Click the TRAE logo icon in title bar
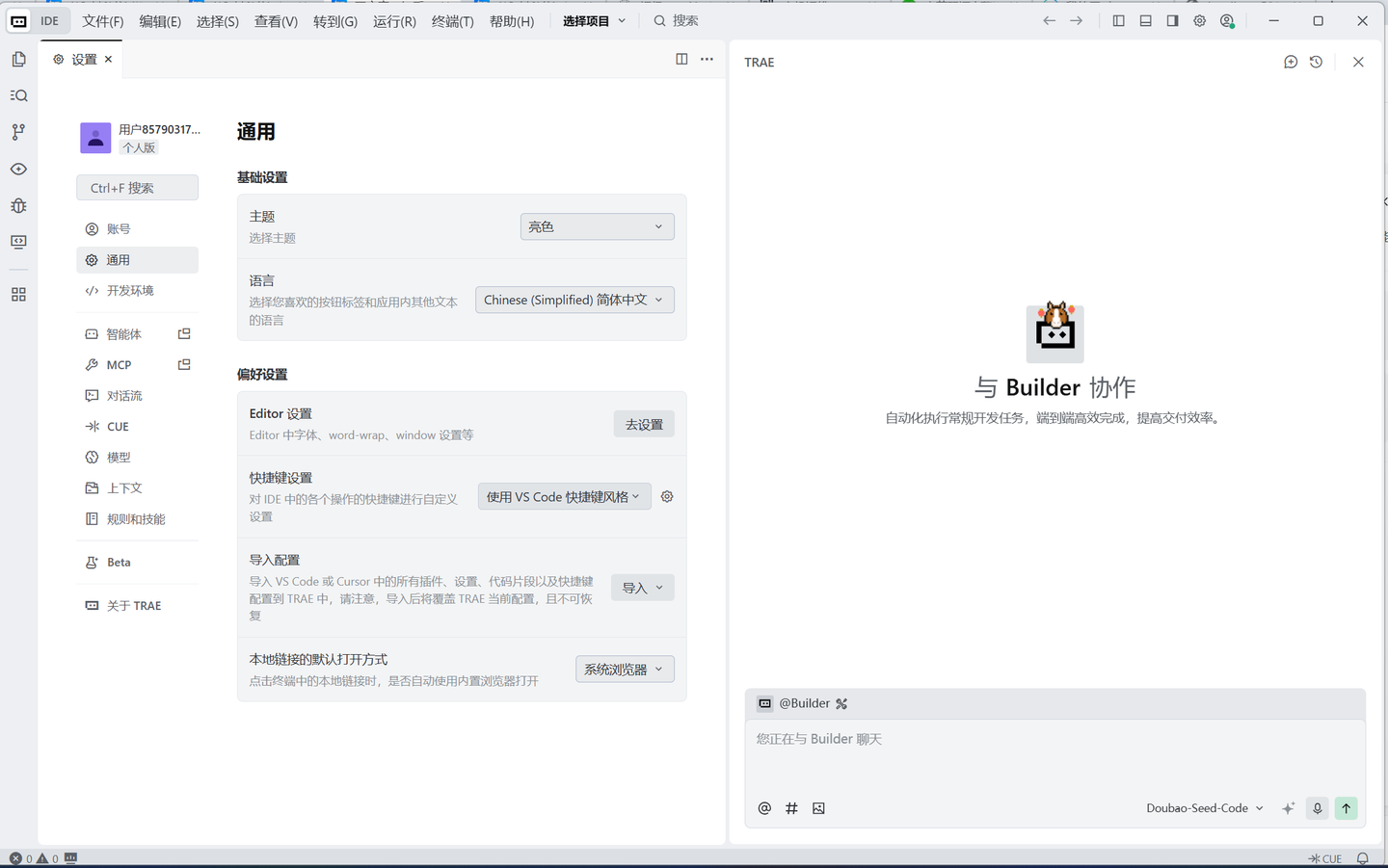Image resolution: width=1388 pixels, height=868 pixels. (x=18, y=20)
